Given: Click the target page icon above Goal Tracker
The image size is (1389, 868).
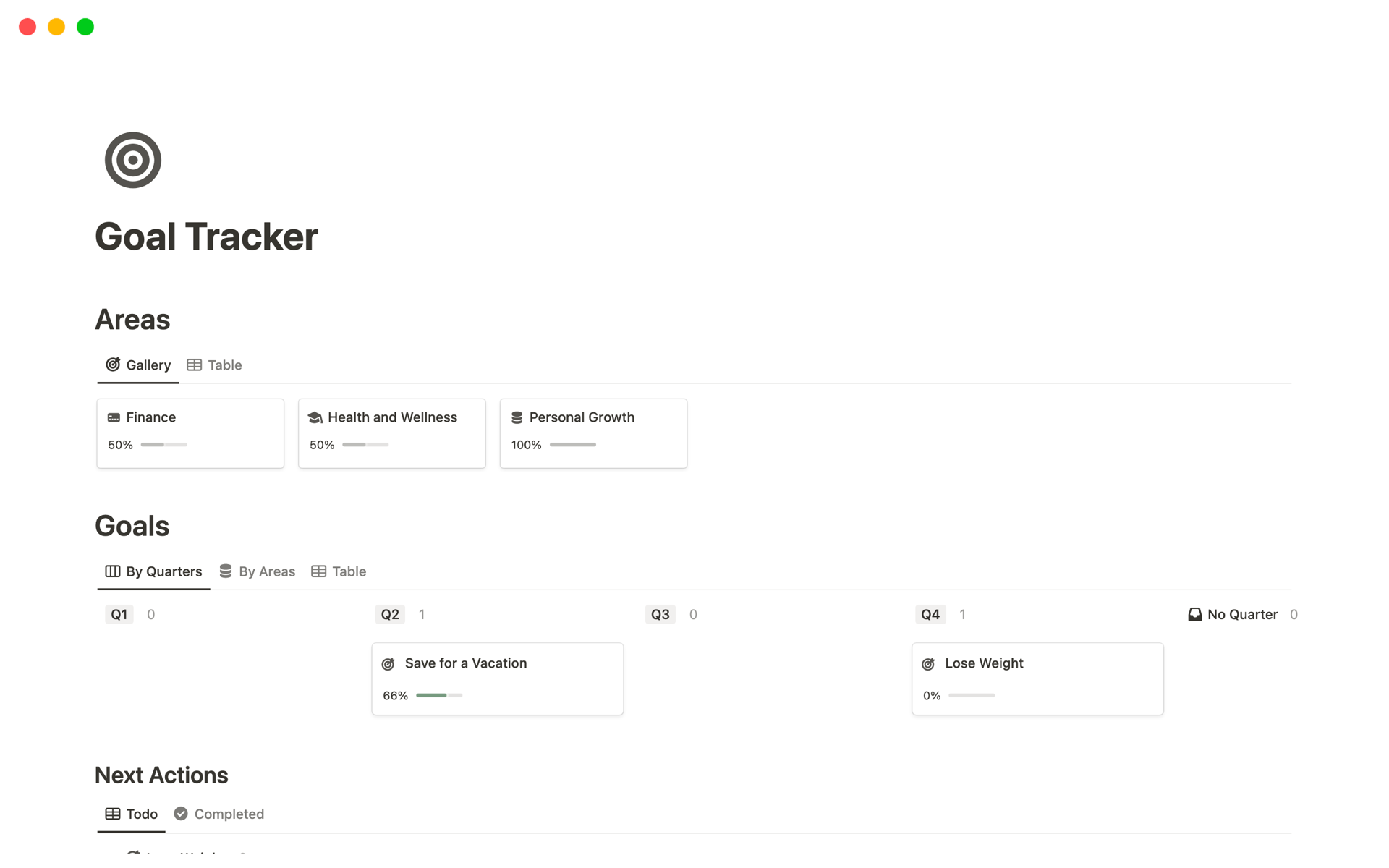Looking at the screenshot, I should [133, 160].
